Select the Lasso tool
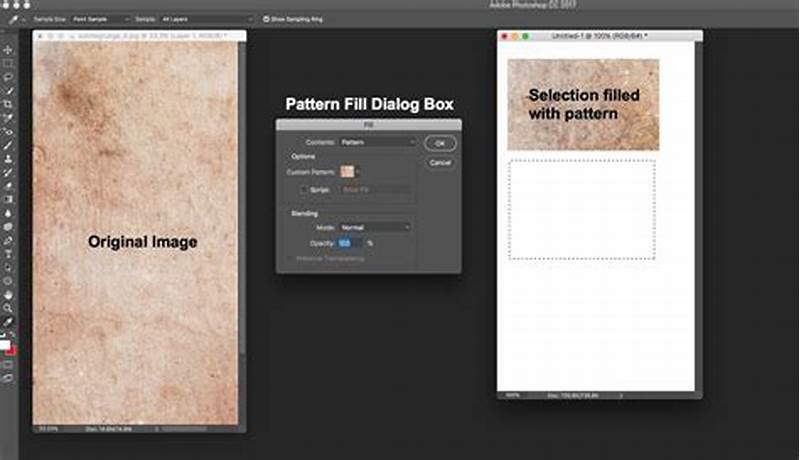Image resolution: width=800 pixels, height=460 pixels. coord(8,77)
